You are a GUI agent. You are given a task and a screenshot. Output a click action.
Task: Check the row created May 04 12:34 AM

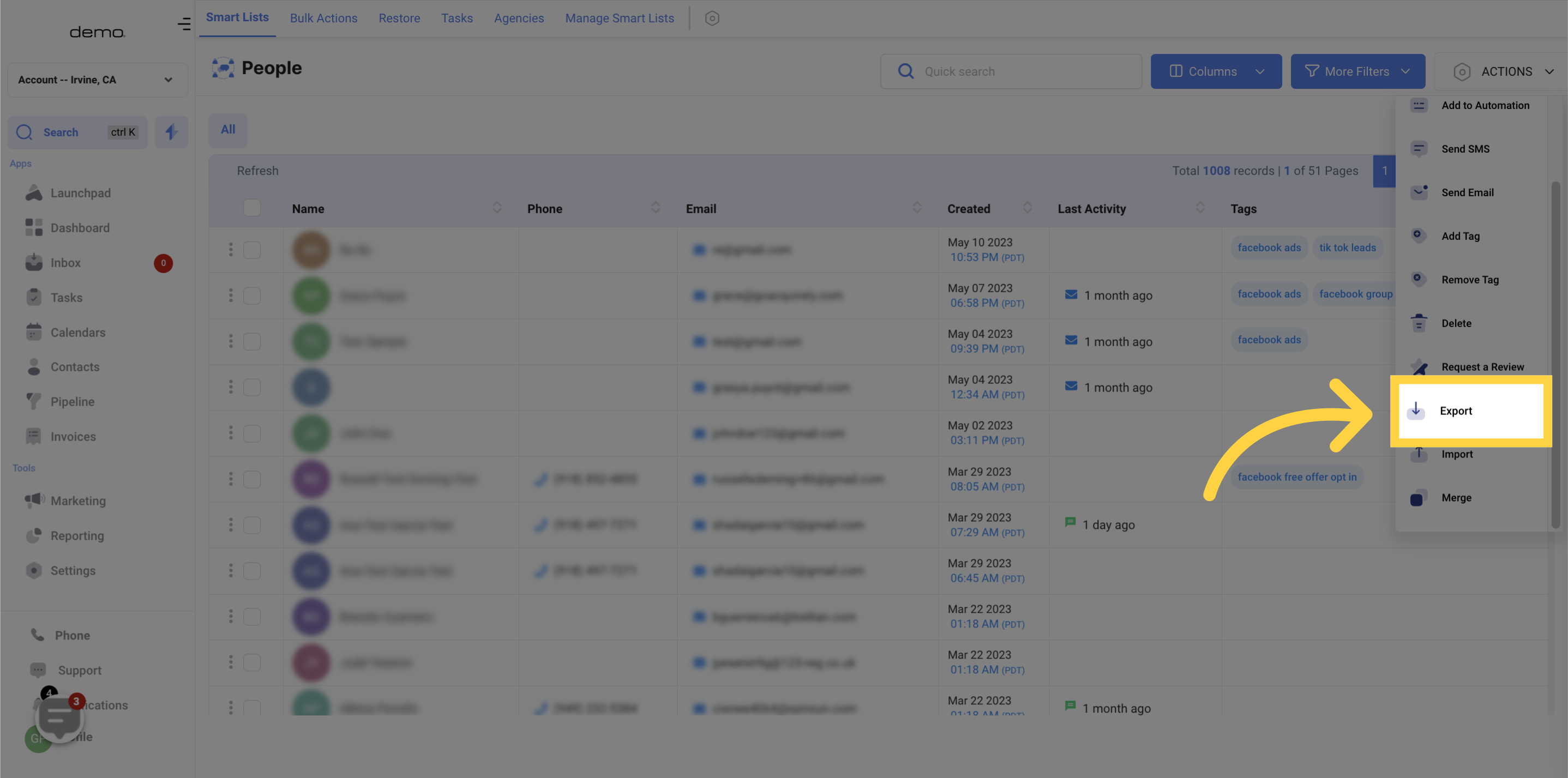252,388
